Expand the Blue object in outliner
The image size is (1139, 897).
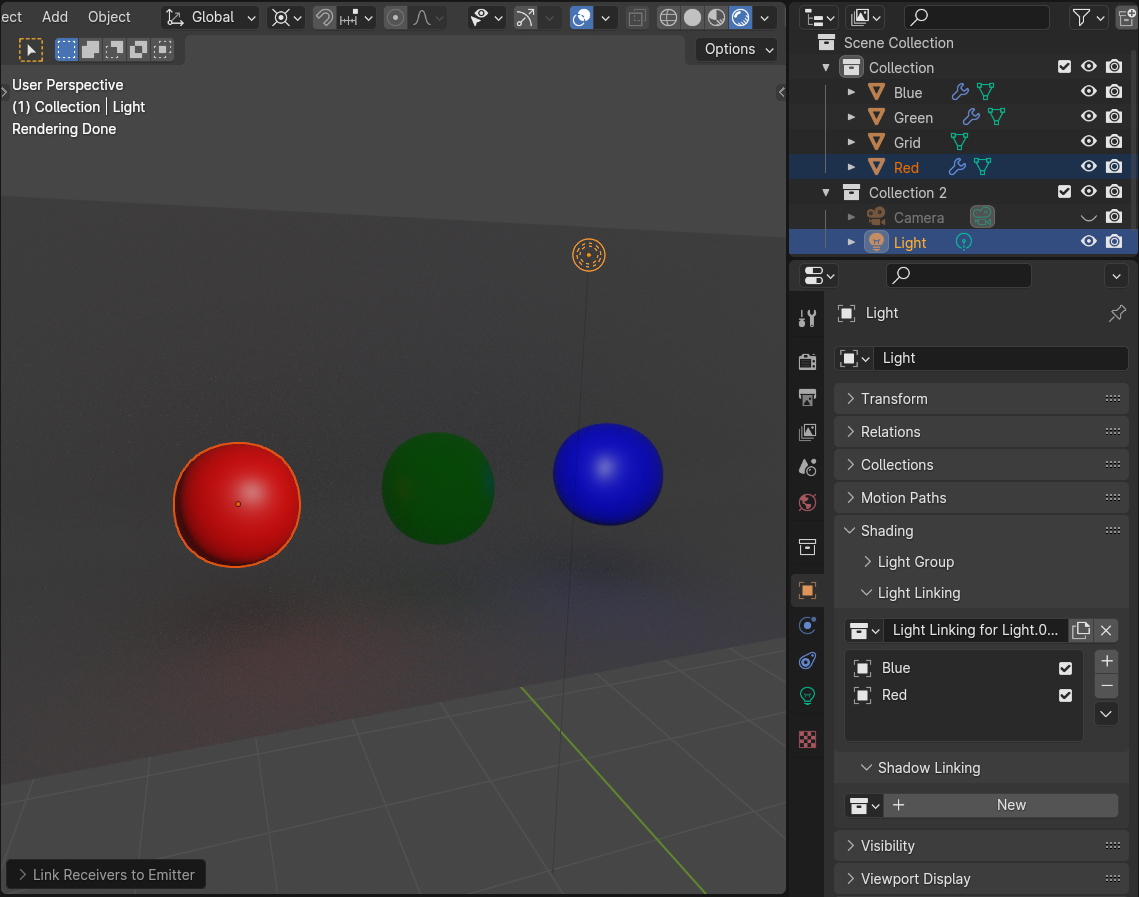click(x=851, y=92)
